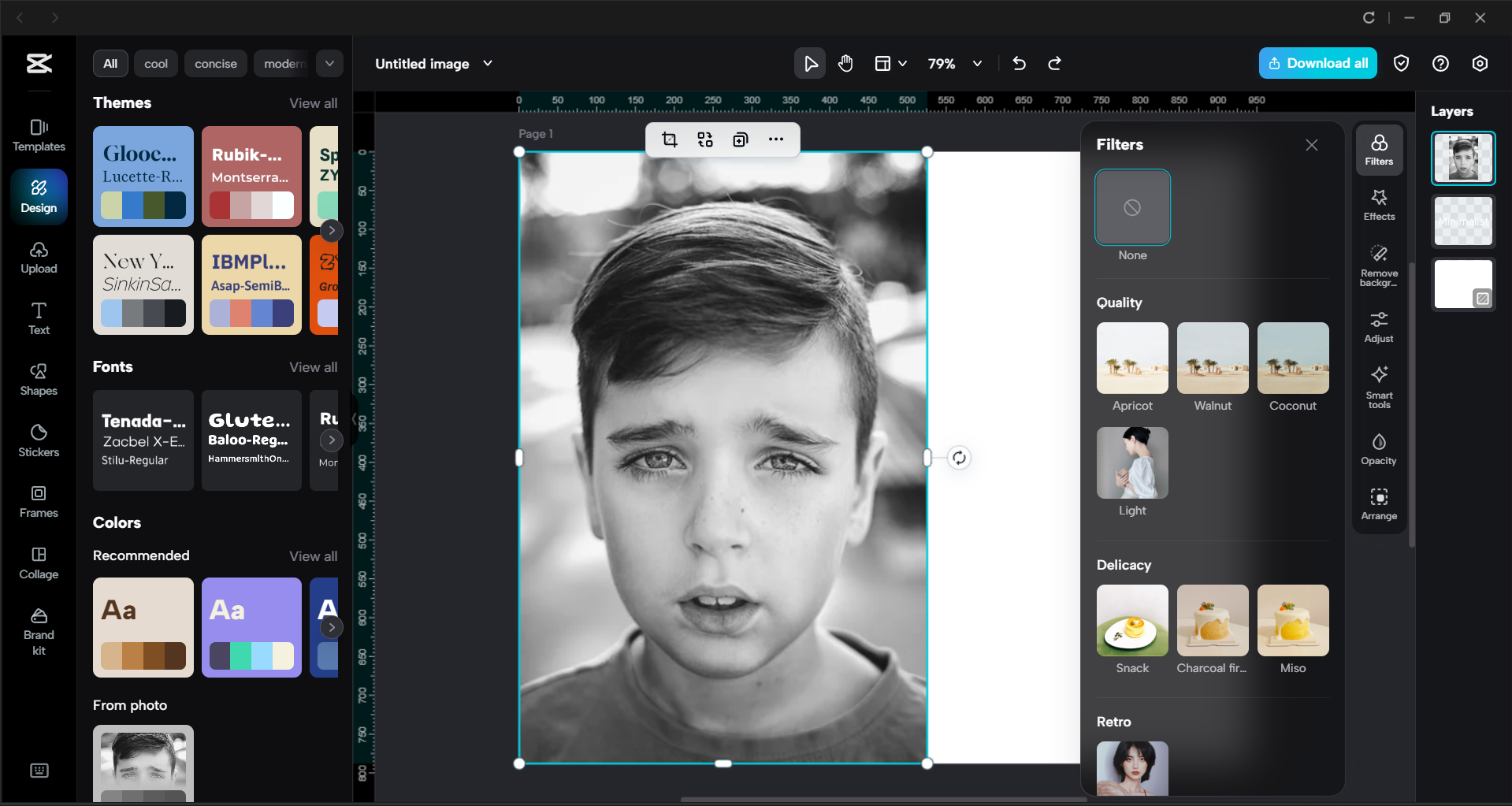Switch to the Stickers tool
1512x806 pixels.
38,440
